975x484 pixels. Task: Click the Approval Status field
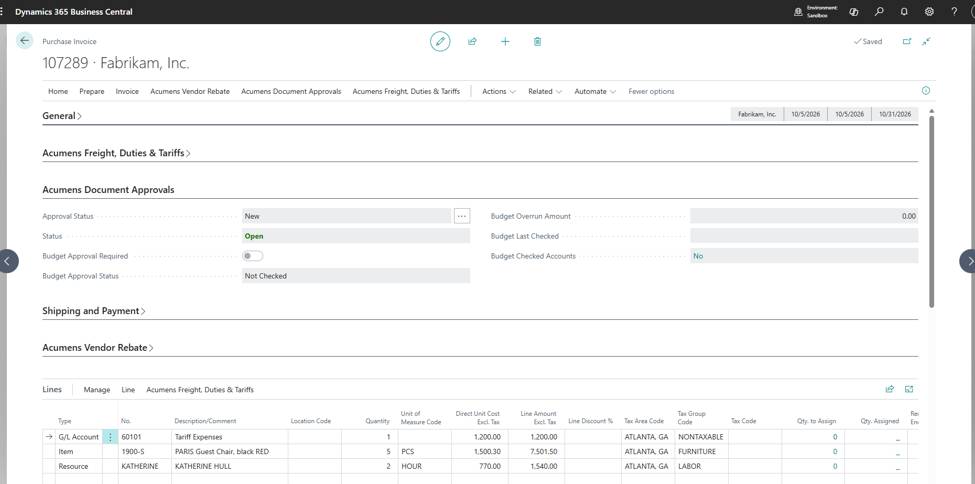point(346,216)
